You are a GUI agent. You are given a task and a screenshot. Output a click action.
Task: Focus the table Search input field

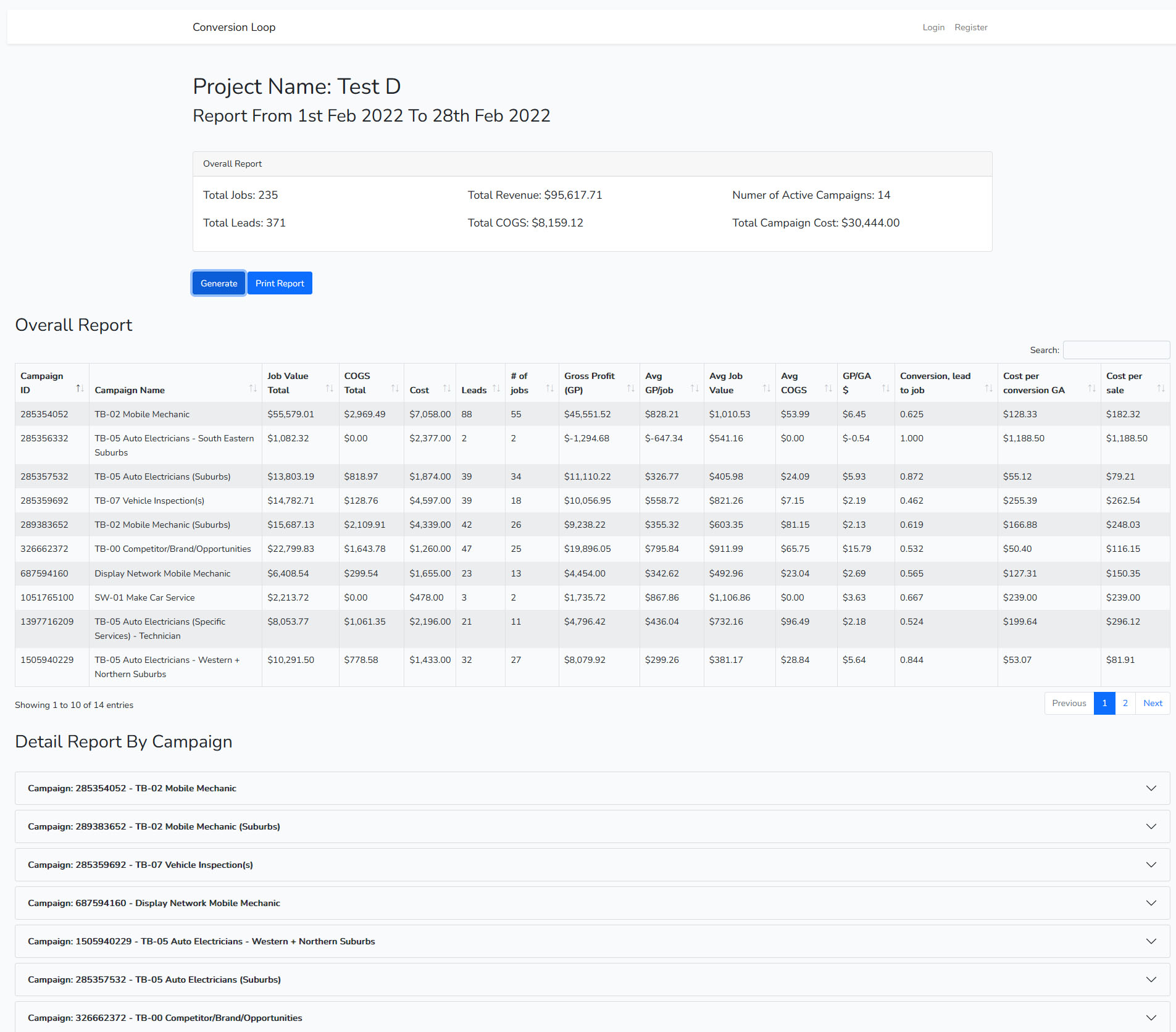[1116, 350]
